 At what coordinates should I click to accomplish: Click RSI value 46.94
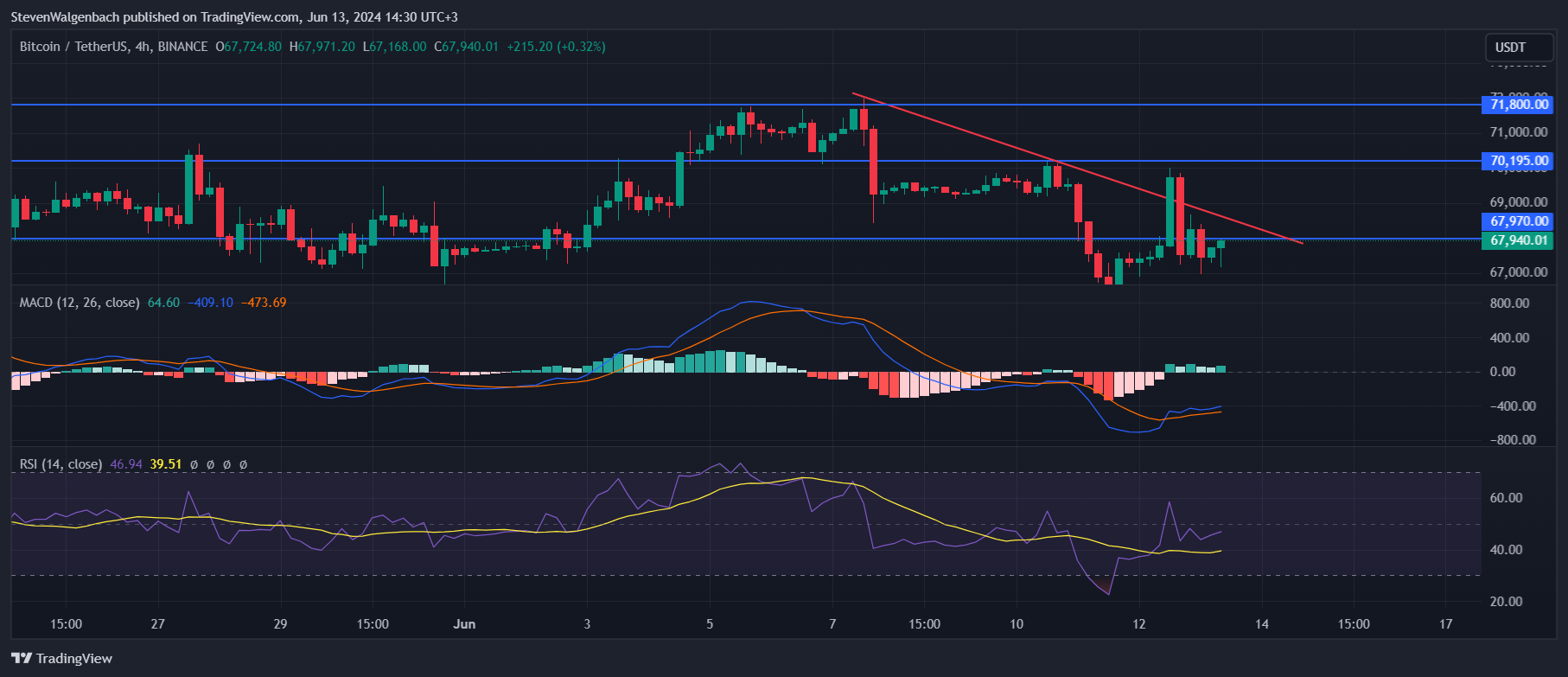click(x=126, y=464)
